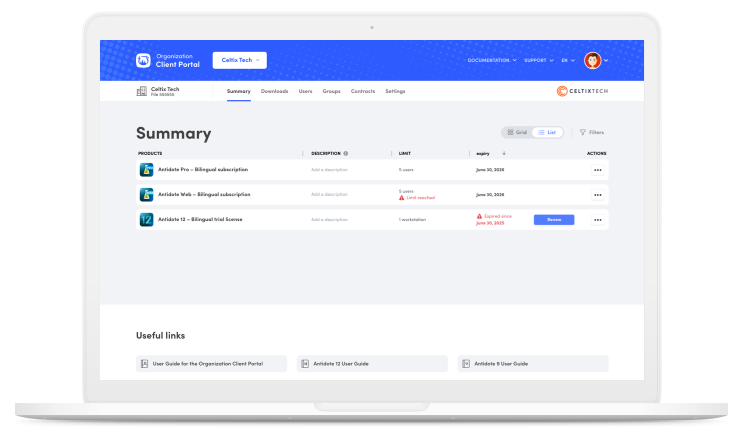750x438 pixels.
Task: Click the Antidote Pro product icon
Action: pos(145,169)
